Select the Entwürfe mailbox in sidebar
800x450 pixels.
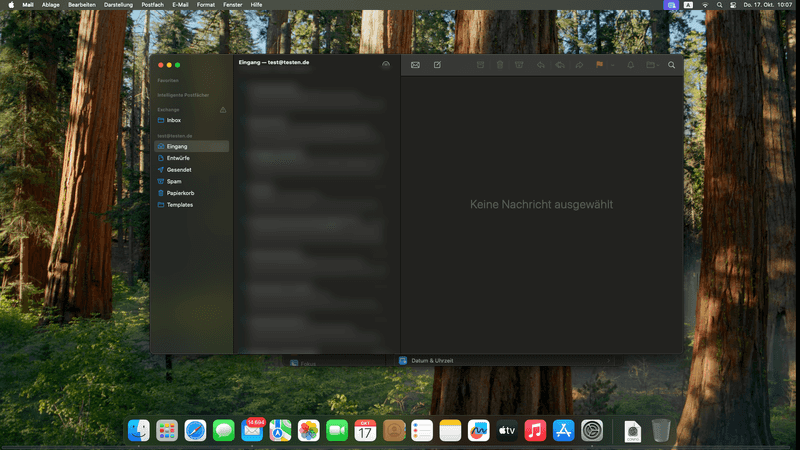pyautogui.click(x=178, y=158)
